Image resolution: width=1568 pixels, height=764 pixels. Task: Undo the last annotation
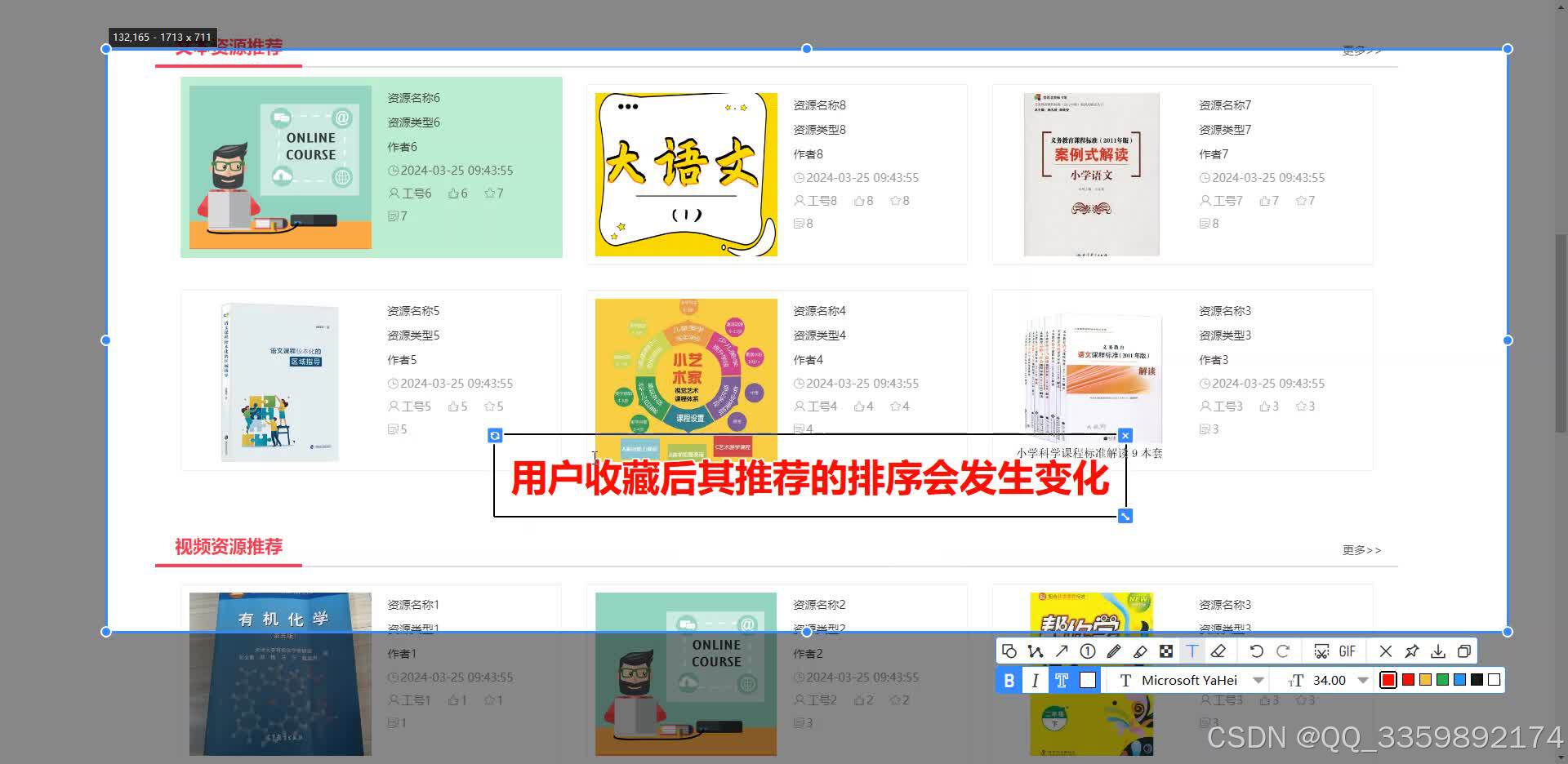click(1257, 651)
